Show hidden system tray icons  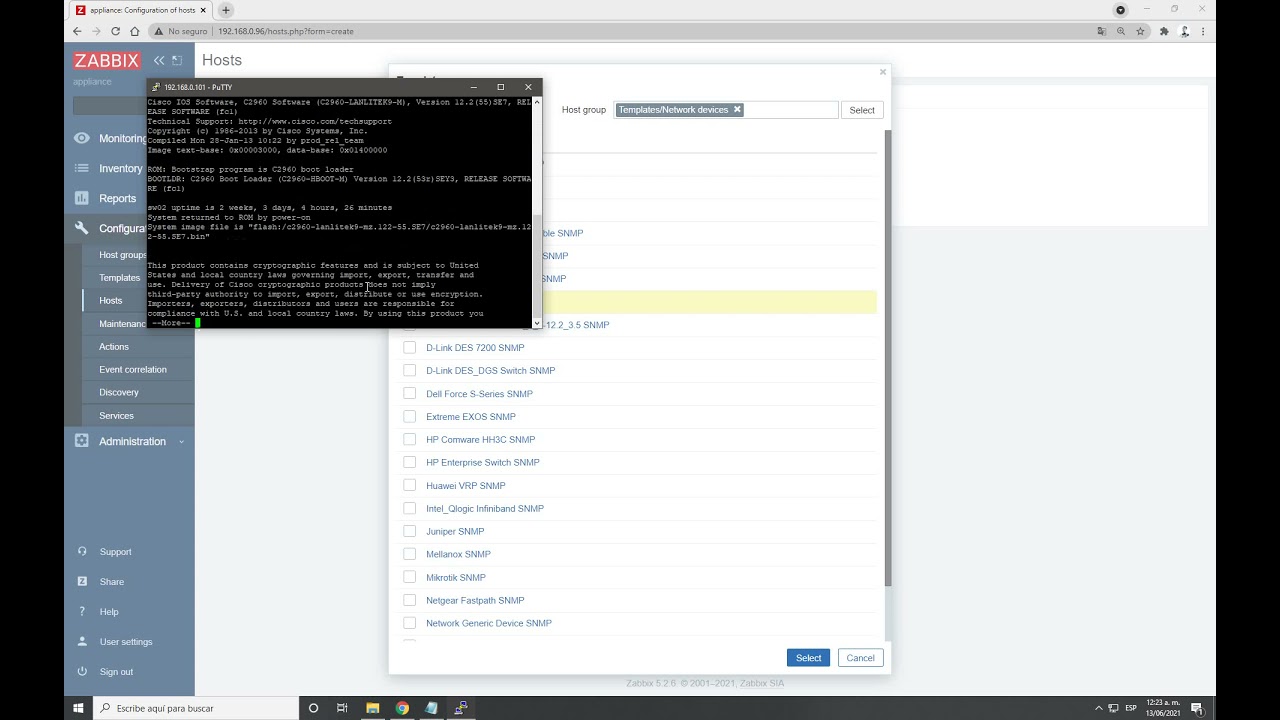coord(1100,708)
